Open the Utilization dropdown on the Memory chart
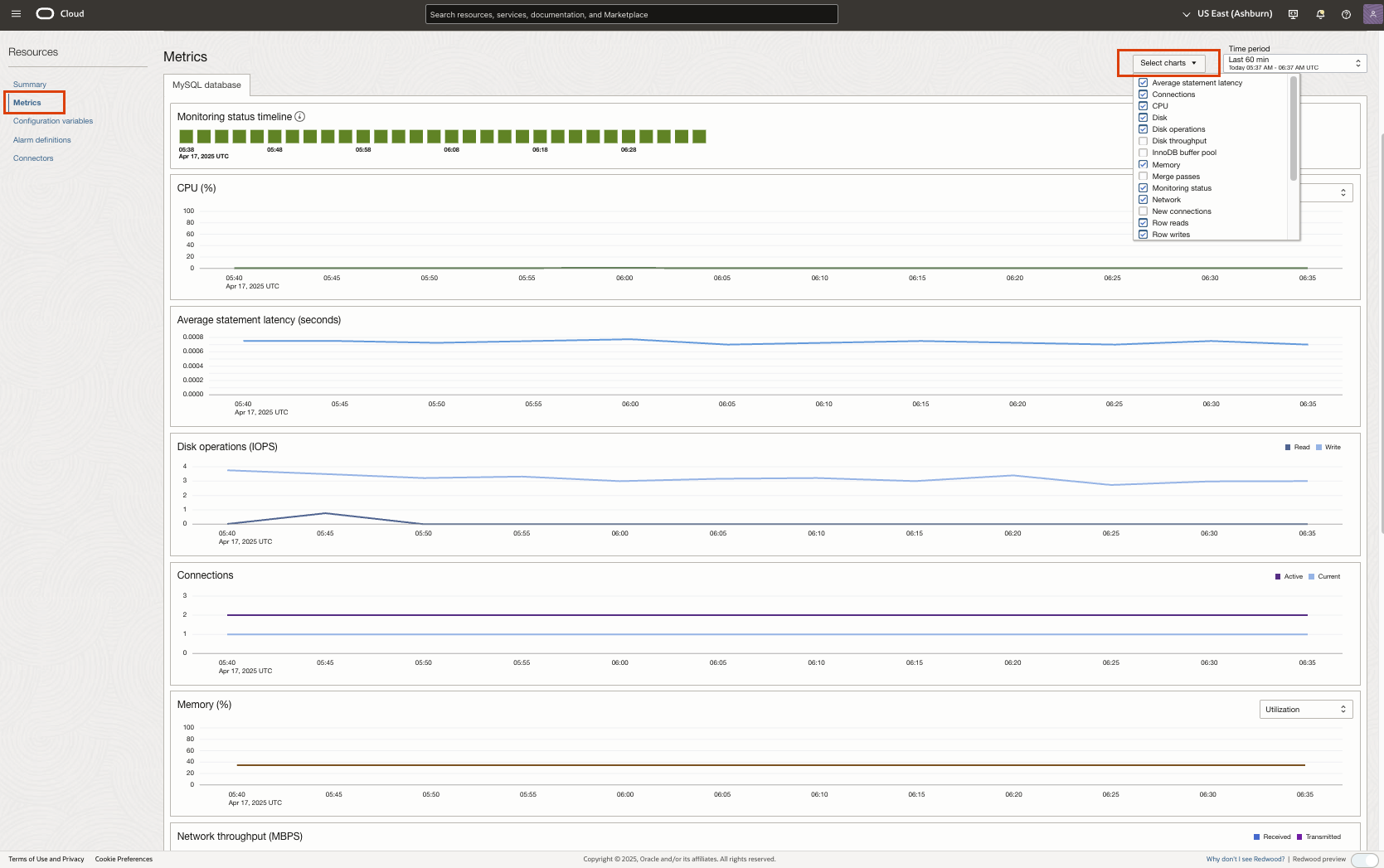This screenshot has height=868, width=1384. 1305,709
